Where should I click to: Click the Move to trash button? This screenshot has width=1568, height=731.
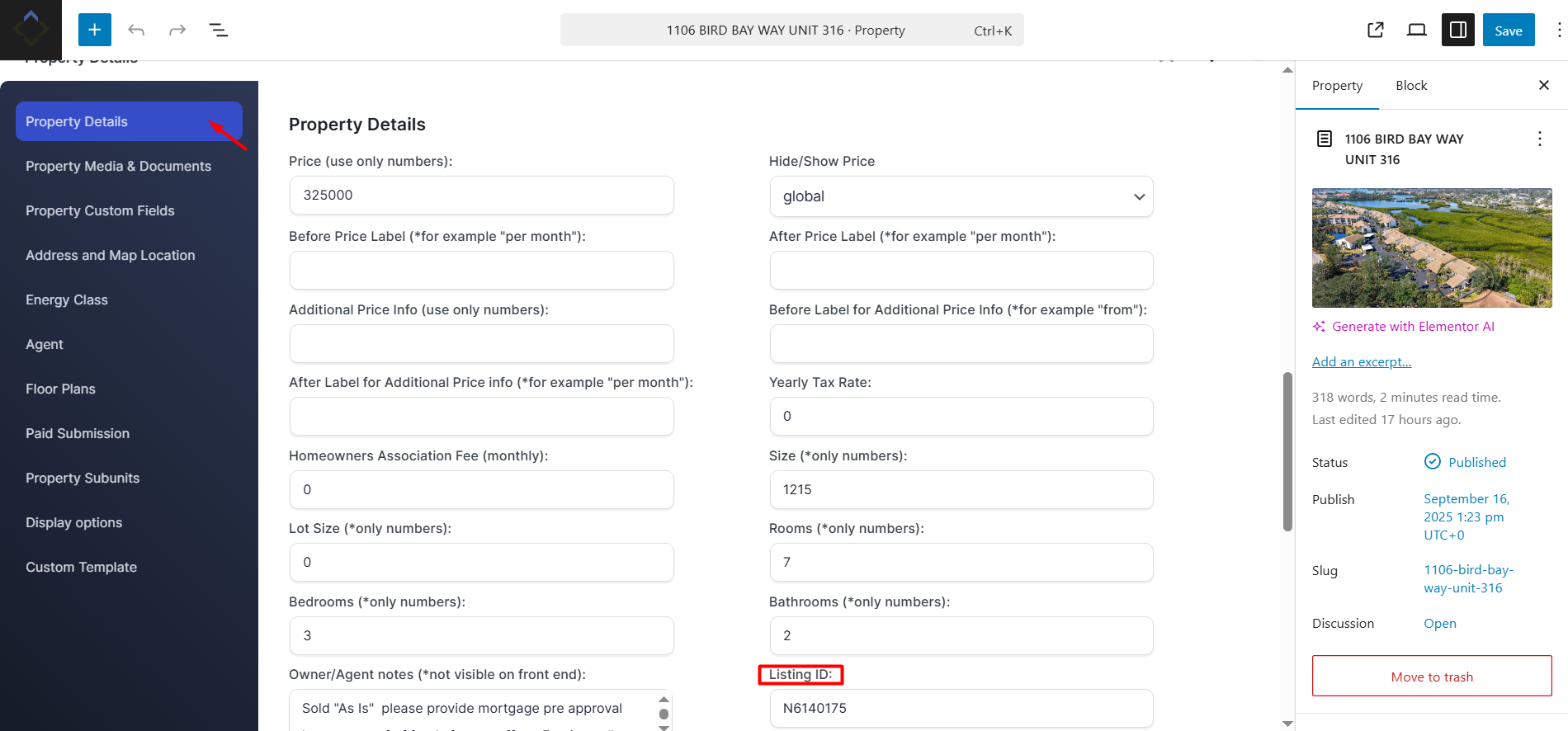(x=1431, y=677)
